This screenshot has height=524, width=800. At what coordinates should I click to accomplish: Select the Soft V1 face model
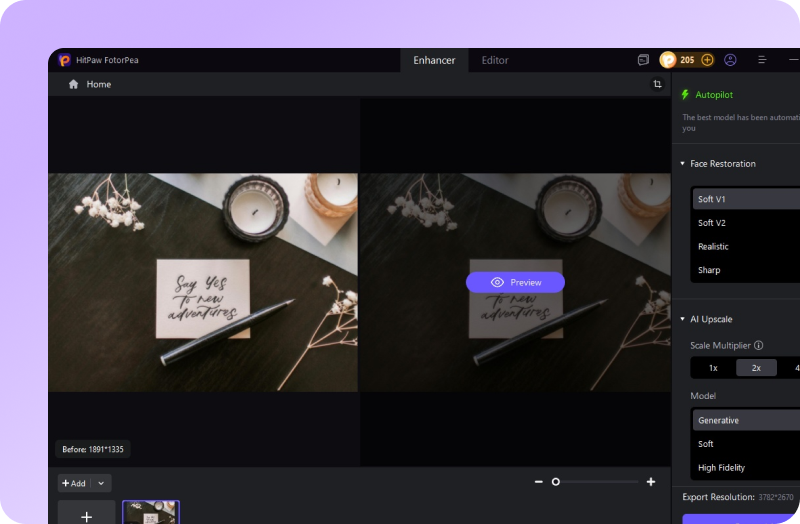(746, 199)
